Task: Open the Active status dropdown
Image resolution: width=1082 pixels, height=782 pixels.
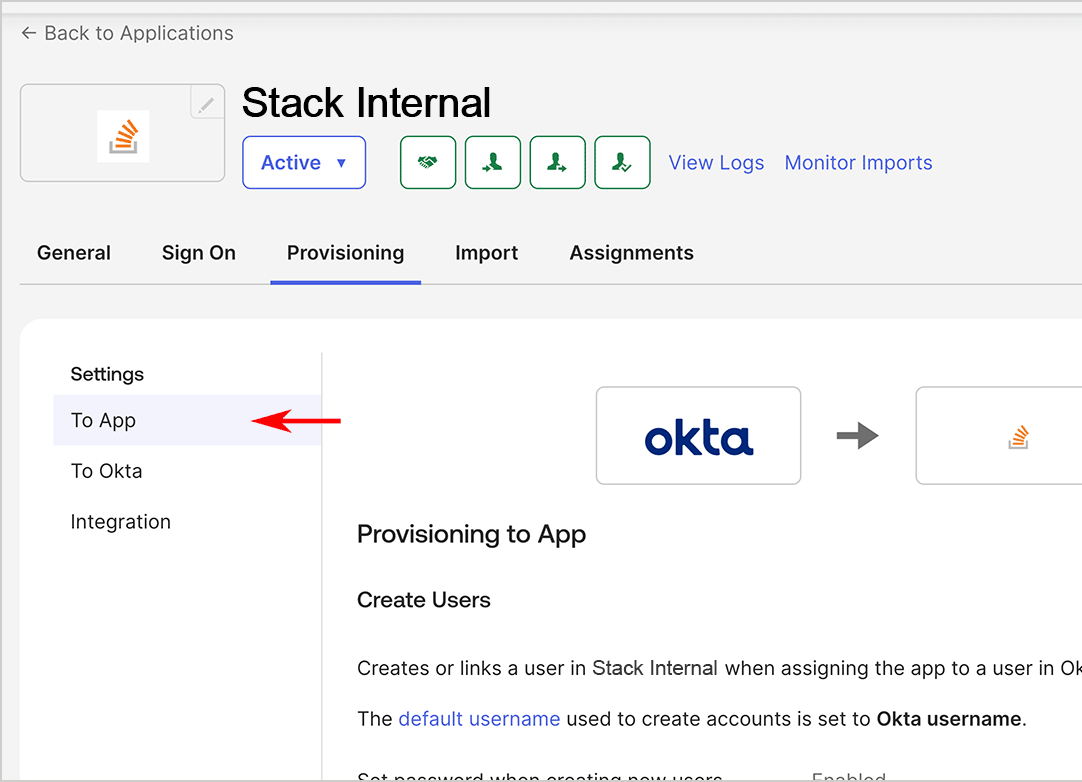Action: 304,163
